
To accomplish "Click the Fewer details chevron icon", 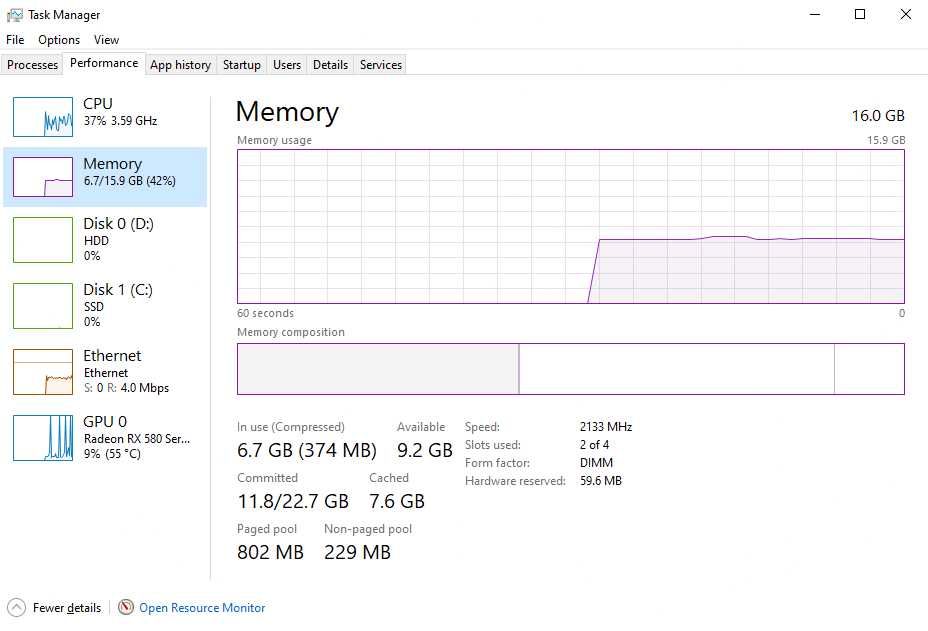I will pos(16,607).
